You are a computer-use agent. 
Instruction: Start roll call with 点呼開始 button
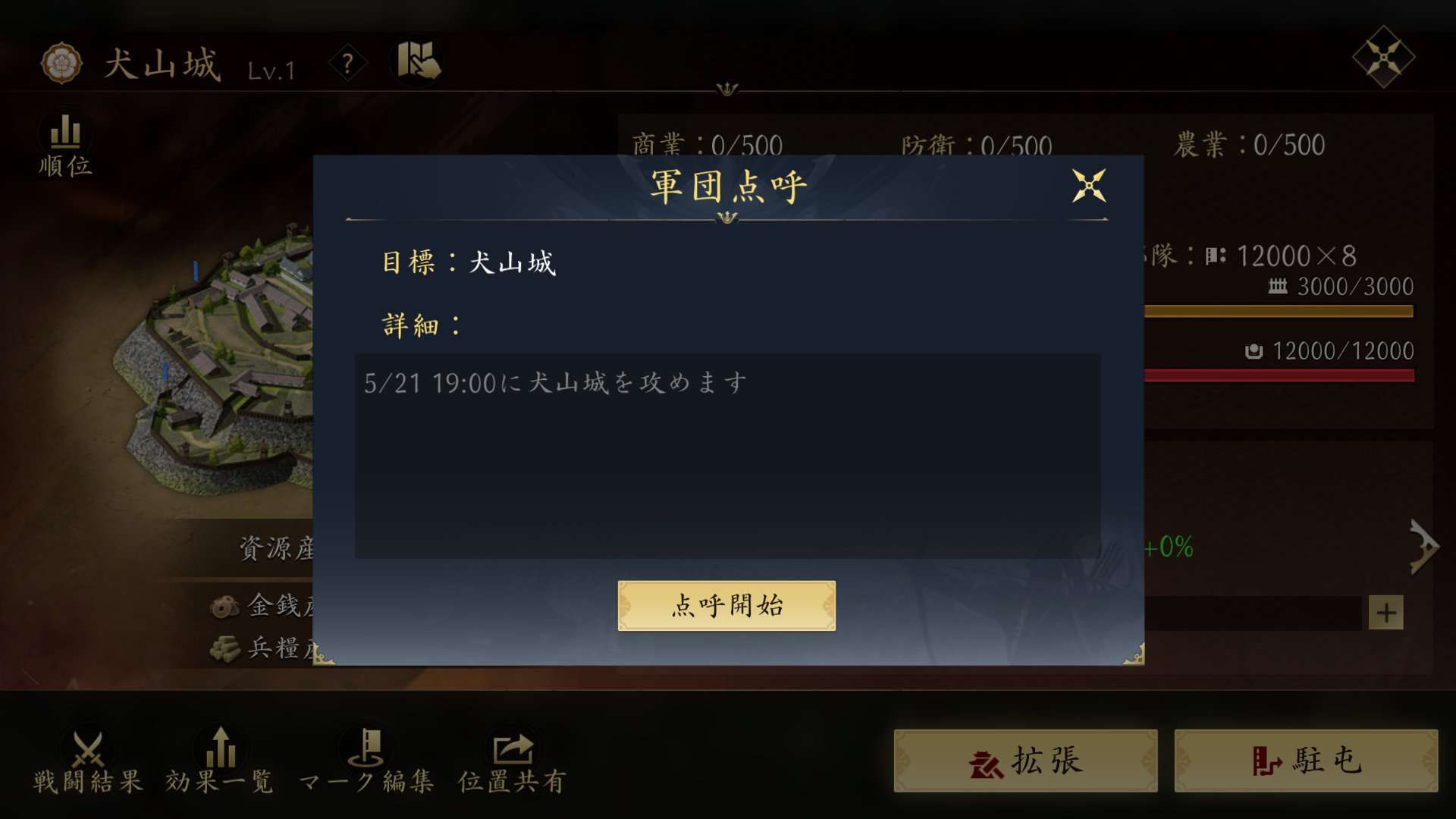pos(726,605)
